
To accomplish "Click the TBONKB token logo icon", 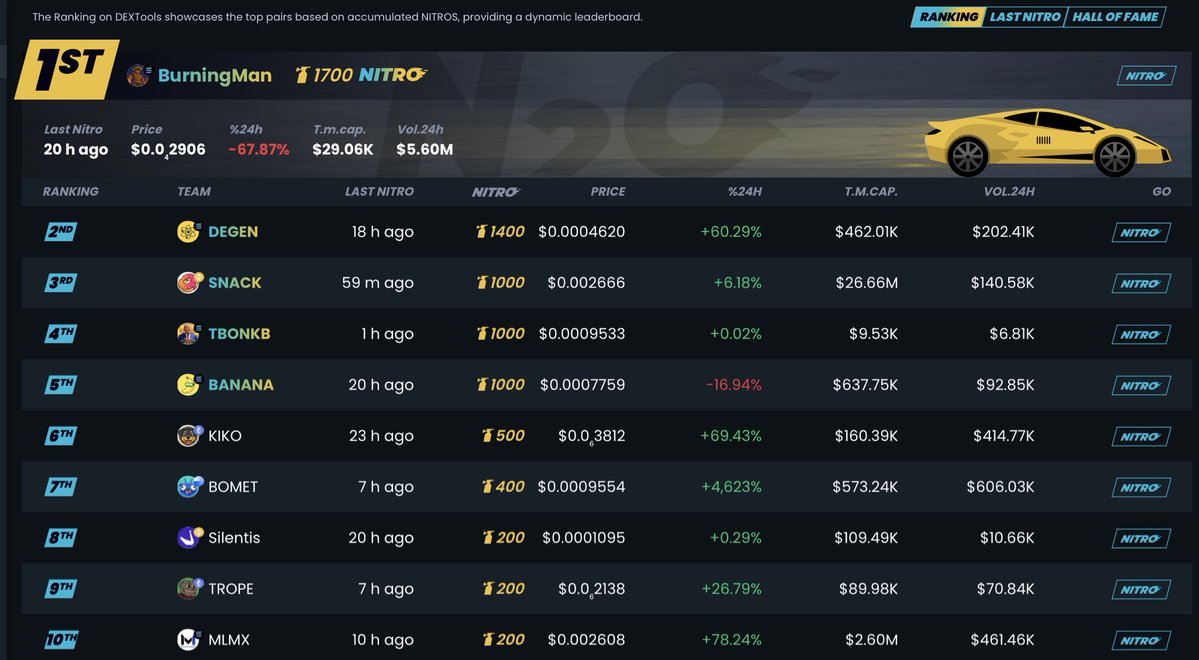I will (188, 334).
